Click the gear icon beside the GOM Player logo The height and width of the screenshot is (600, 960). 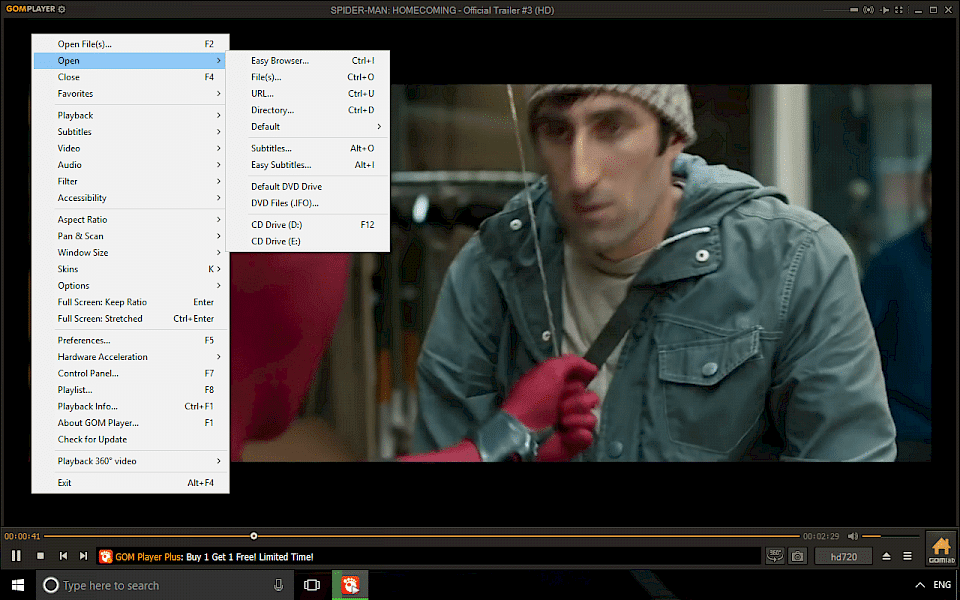tap(62, 9)
